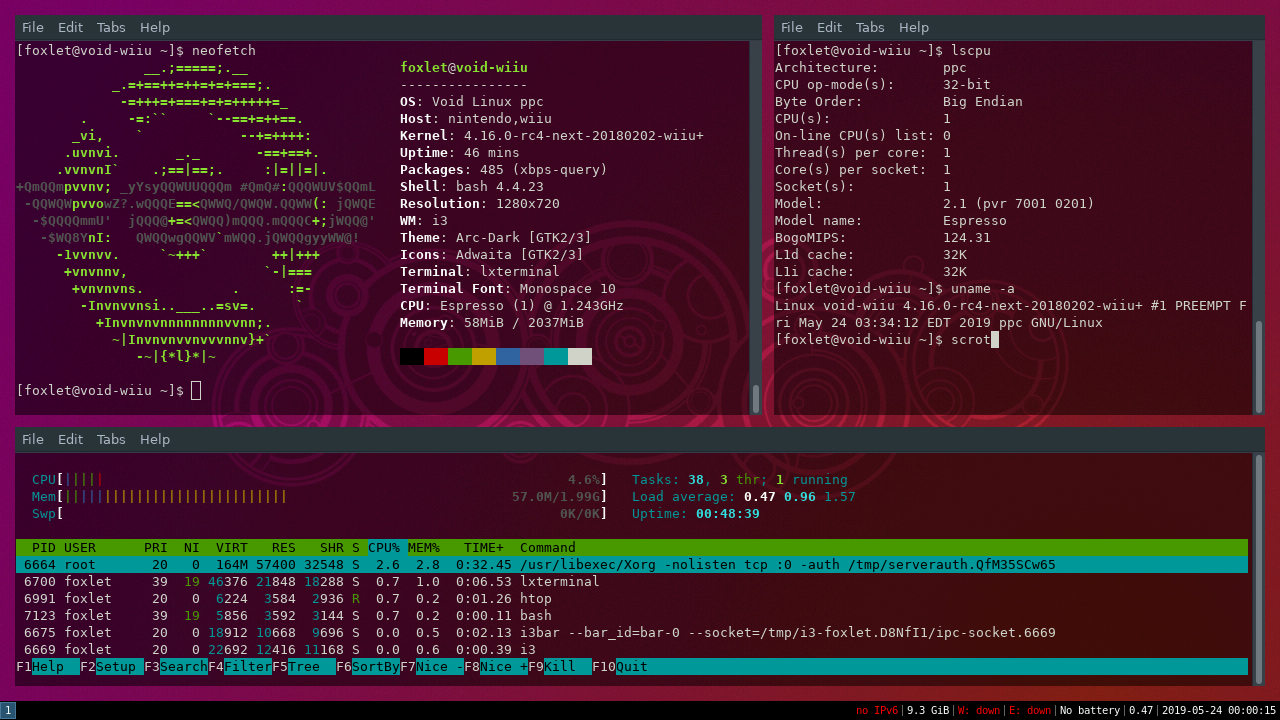Select the i3bar process row in htop

(x=632, y=633)
